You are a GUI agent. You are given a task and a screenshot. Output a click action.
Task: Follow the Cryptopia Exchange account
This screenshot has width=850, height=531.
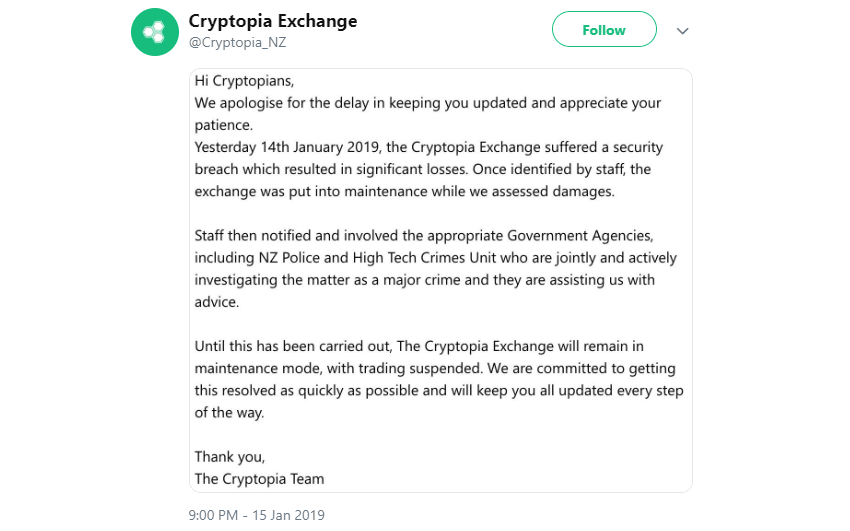(604, 30)
